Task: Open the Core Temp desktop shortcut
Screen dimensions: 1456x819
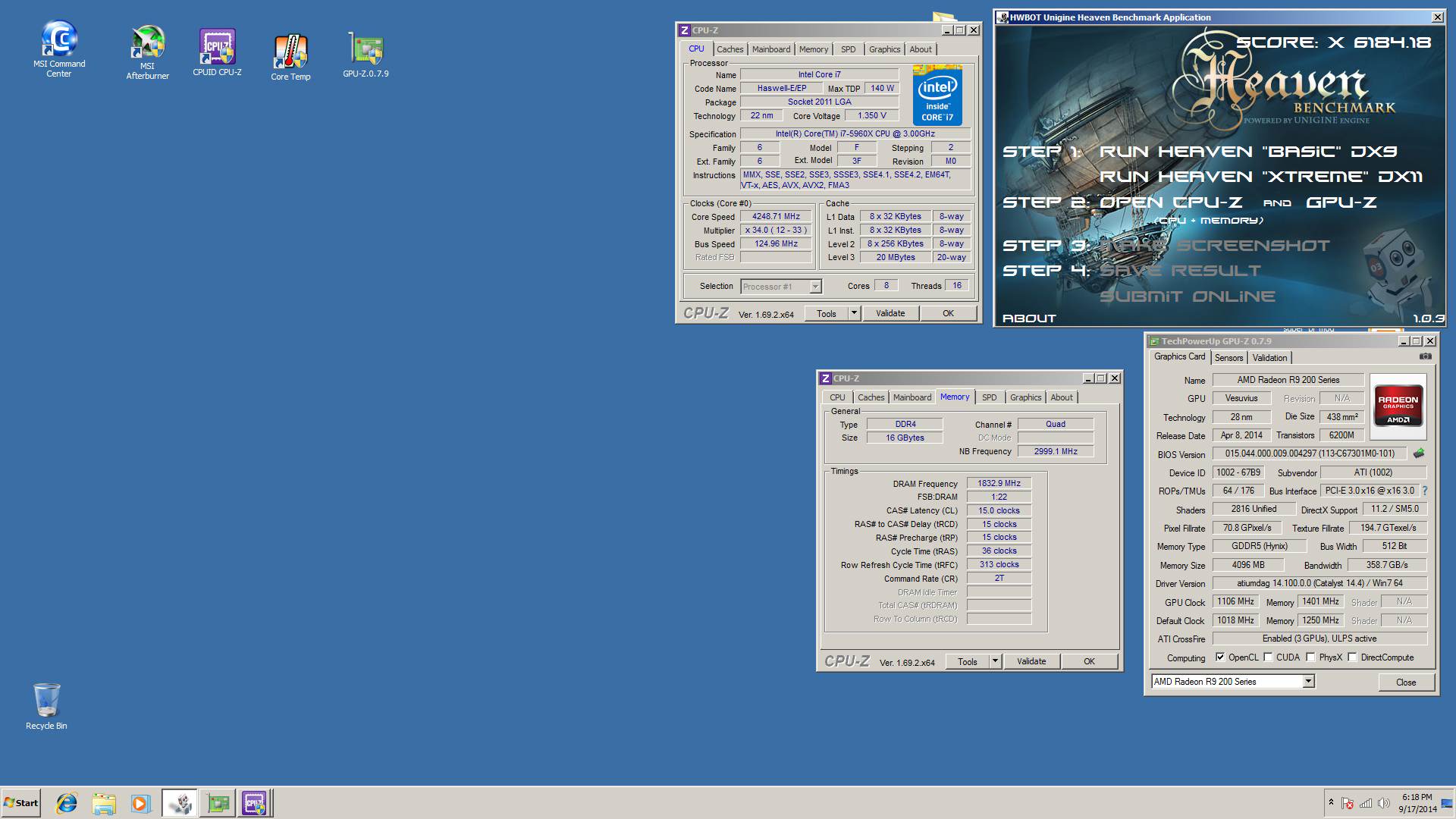Action: 290,56
